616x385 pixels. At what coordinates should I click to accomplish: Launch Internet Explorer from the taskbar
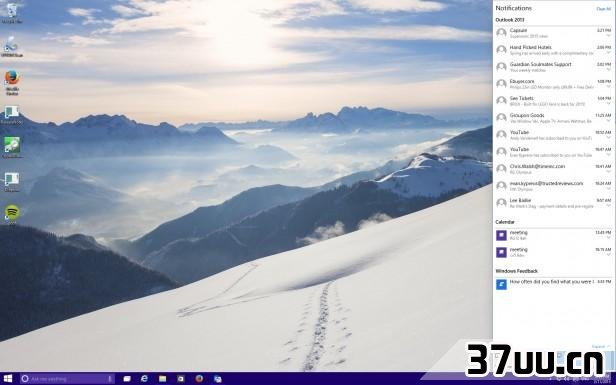[x=144, y=379]
